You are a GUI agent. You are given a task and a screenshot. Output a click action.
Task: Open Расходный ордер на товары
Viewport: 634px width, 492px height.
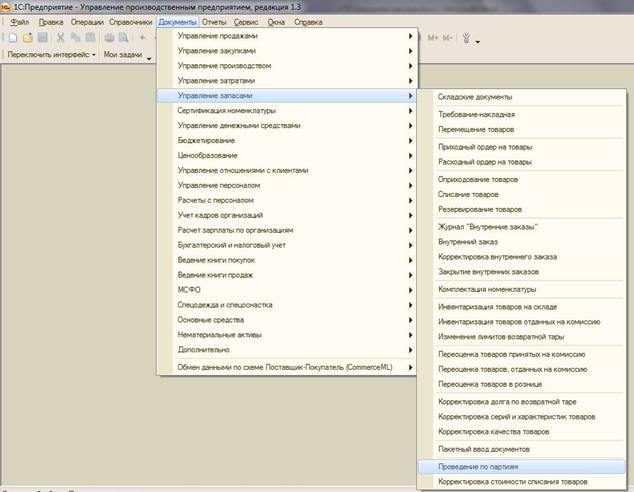click(522, 162)
